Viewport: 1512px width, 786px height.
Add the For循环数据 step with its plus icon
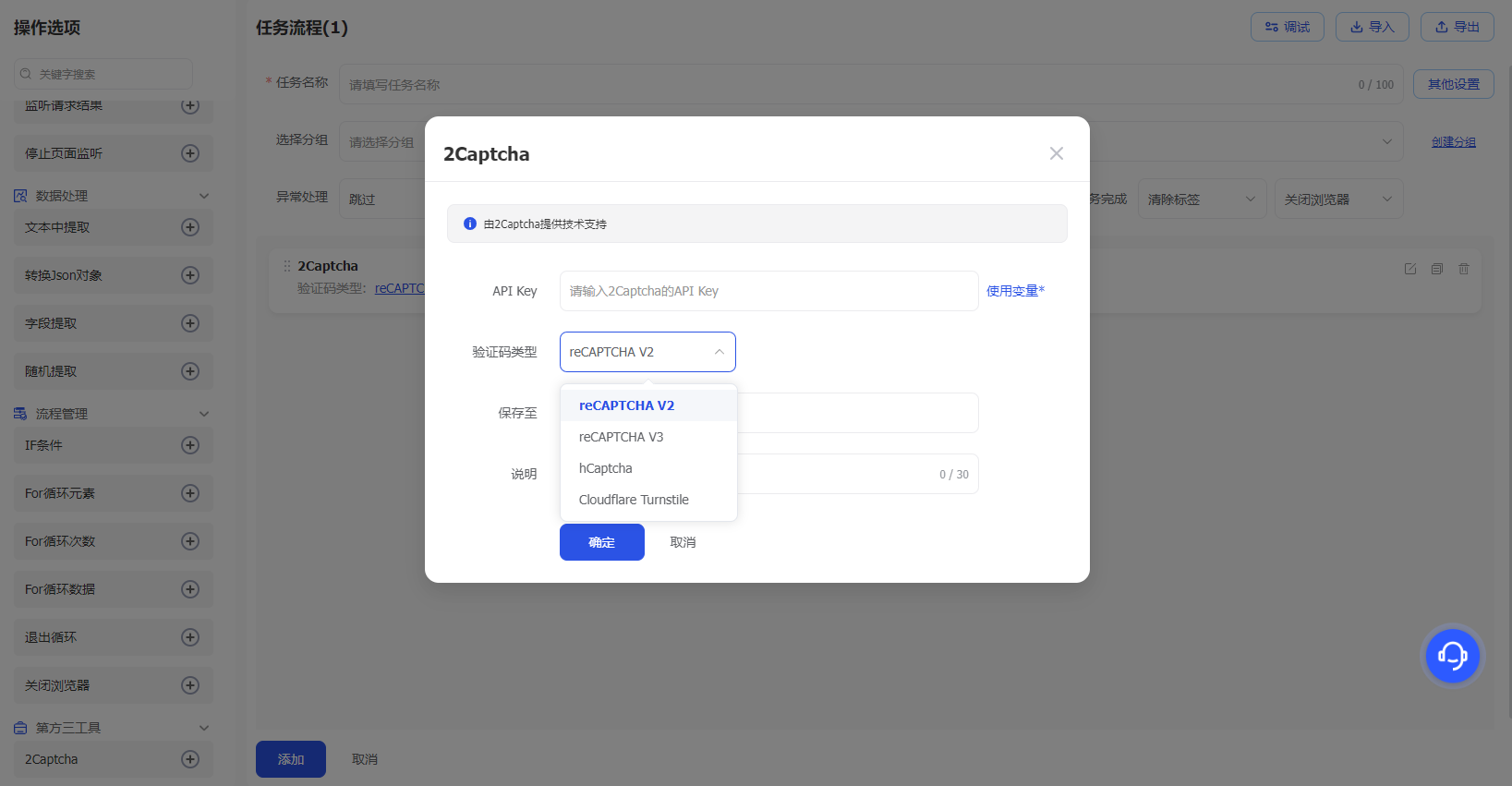[190, 589]
